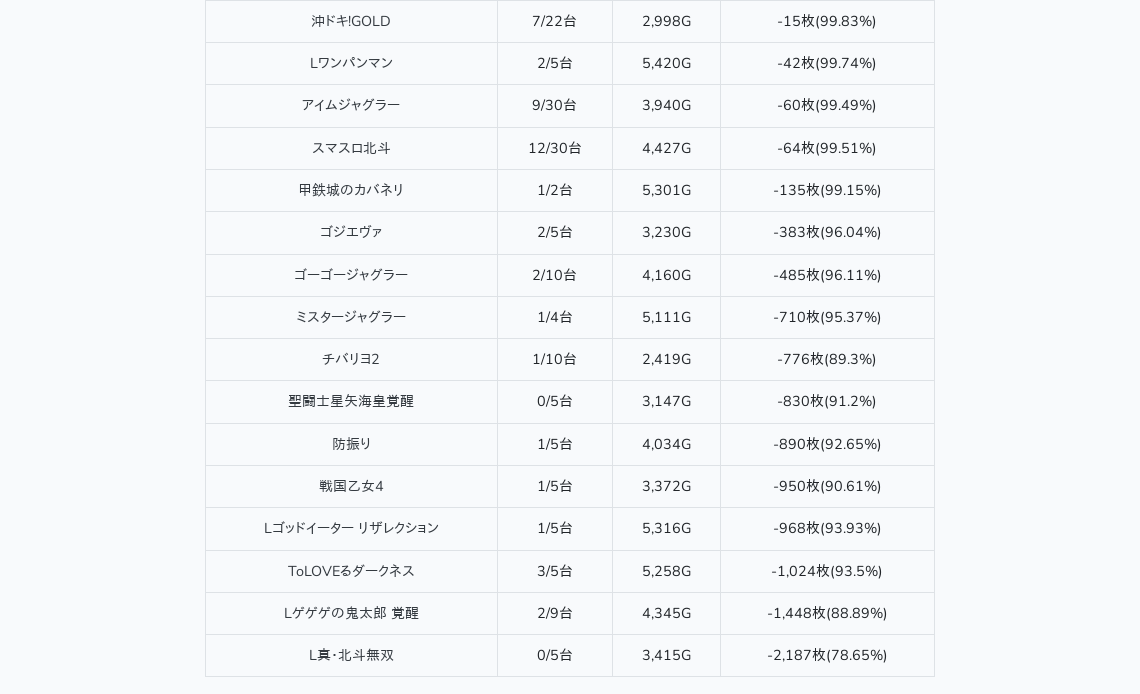Select the 5,420G games cell
1140x694 pixels.
tap(667, 63)
